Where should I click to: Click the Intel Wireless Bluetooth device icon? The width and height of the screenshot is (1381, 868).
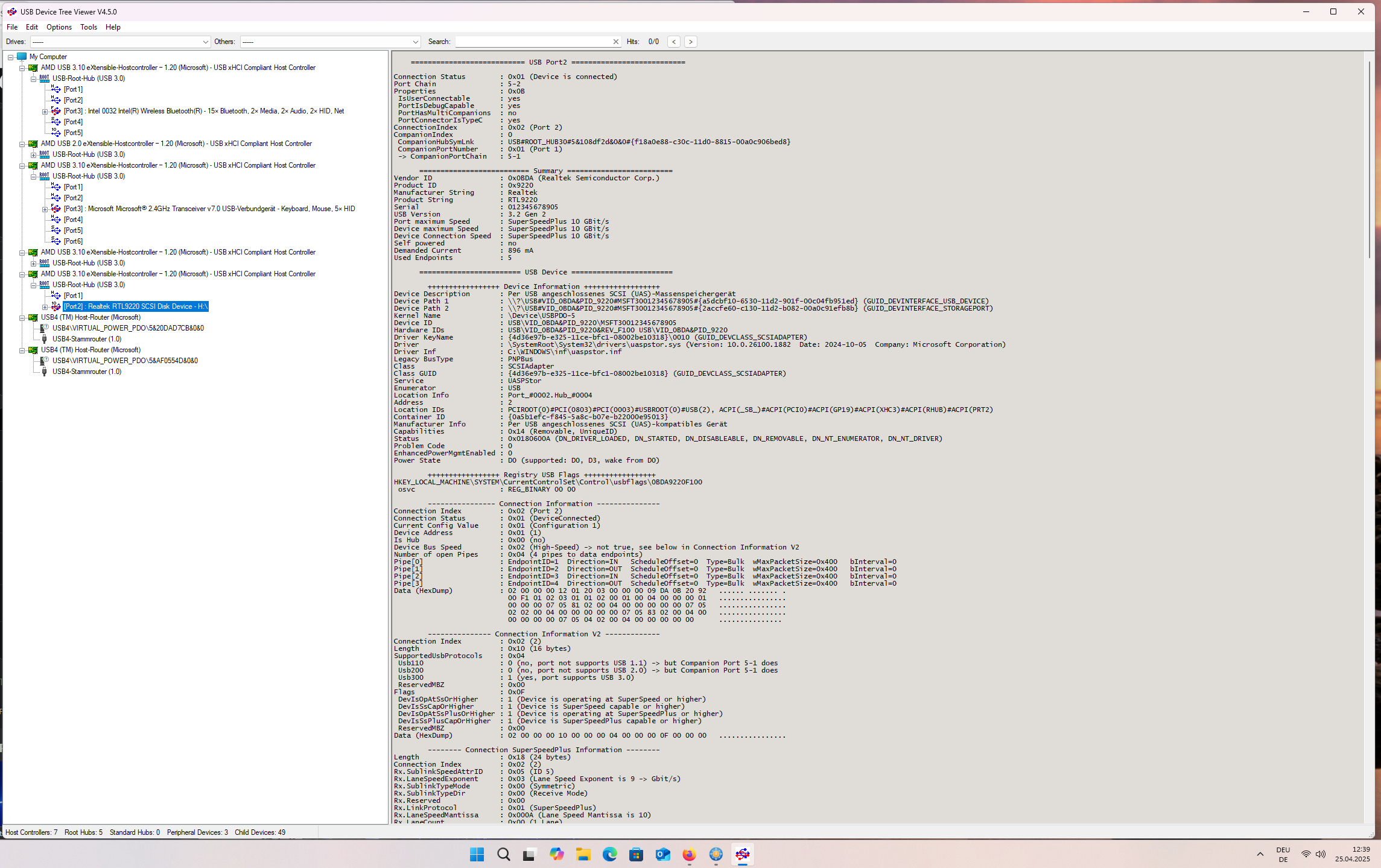tap(56, 111)
